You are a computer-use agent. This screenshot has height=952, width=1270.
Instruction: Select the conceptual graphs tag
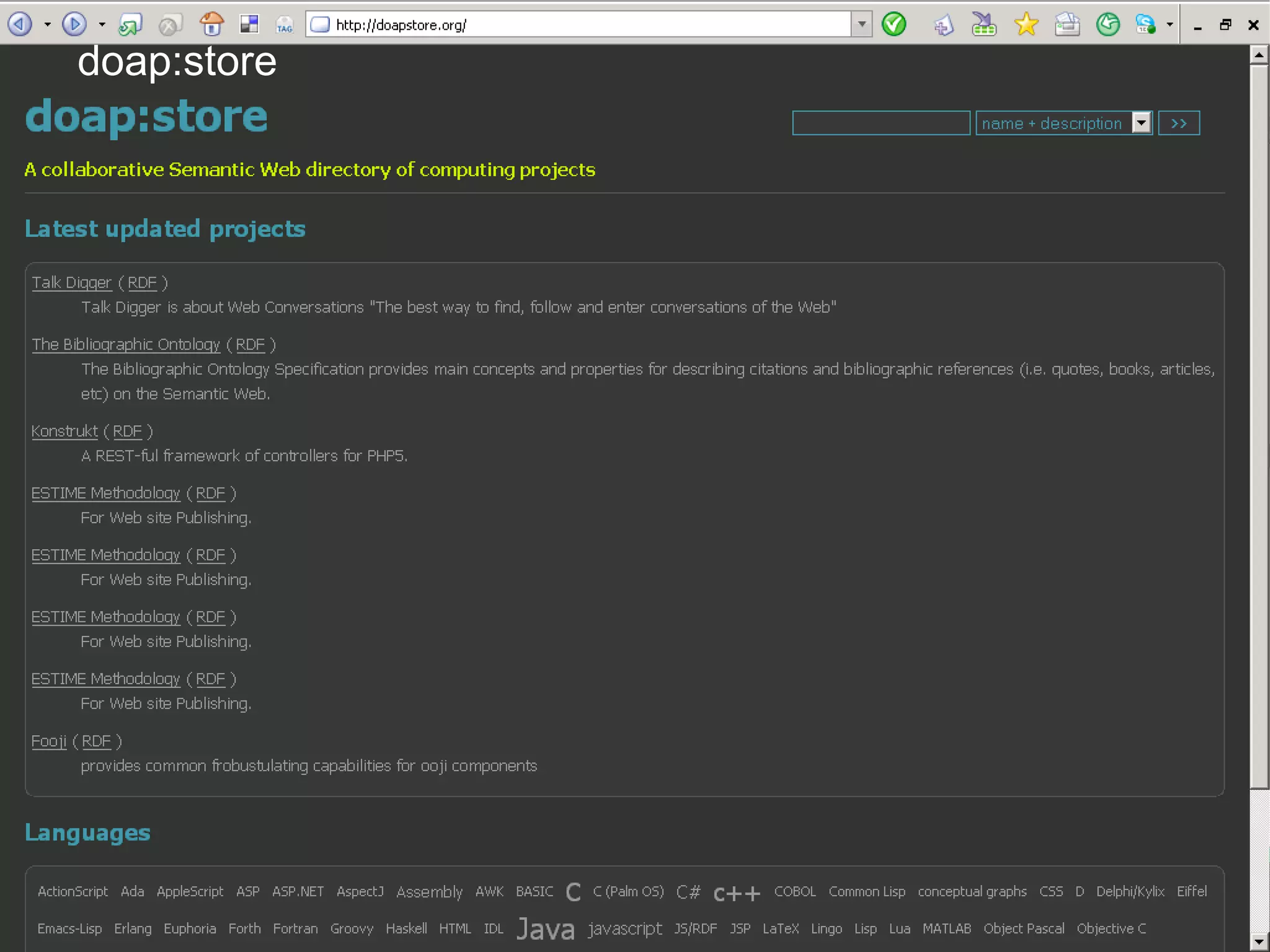click(972, 891)
